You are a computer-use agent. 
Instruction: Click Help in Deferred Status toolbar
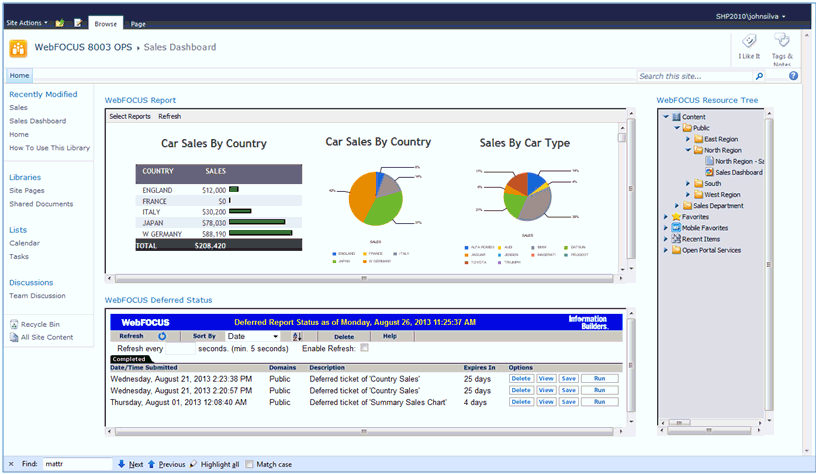(x=390, y=336)
